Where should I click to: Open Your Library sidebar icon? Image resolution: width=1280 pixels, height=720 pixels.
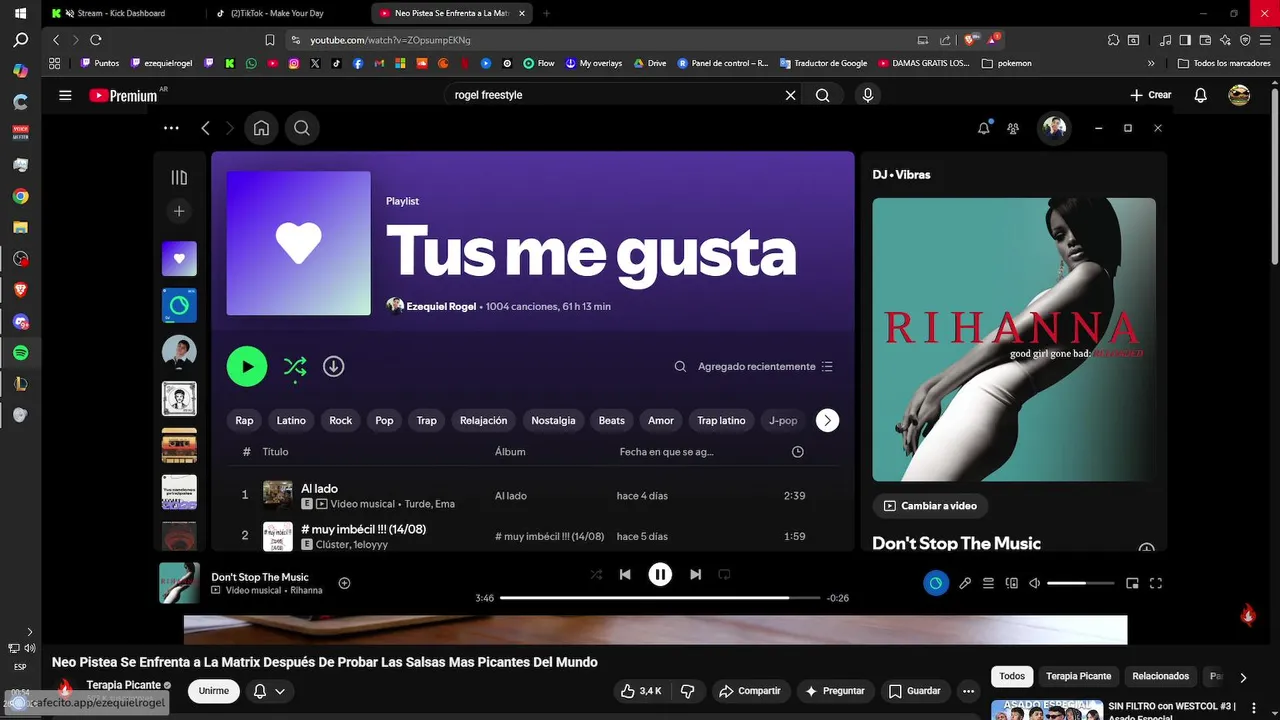pos(179,177)
